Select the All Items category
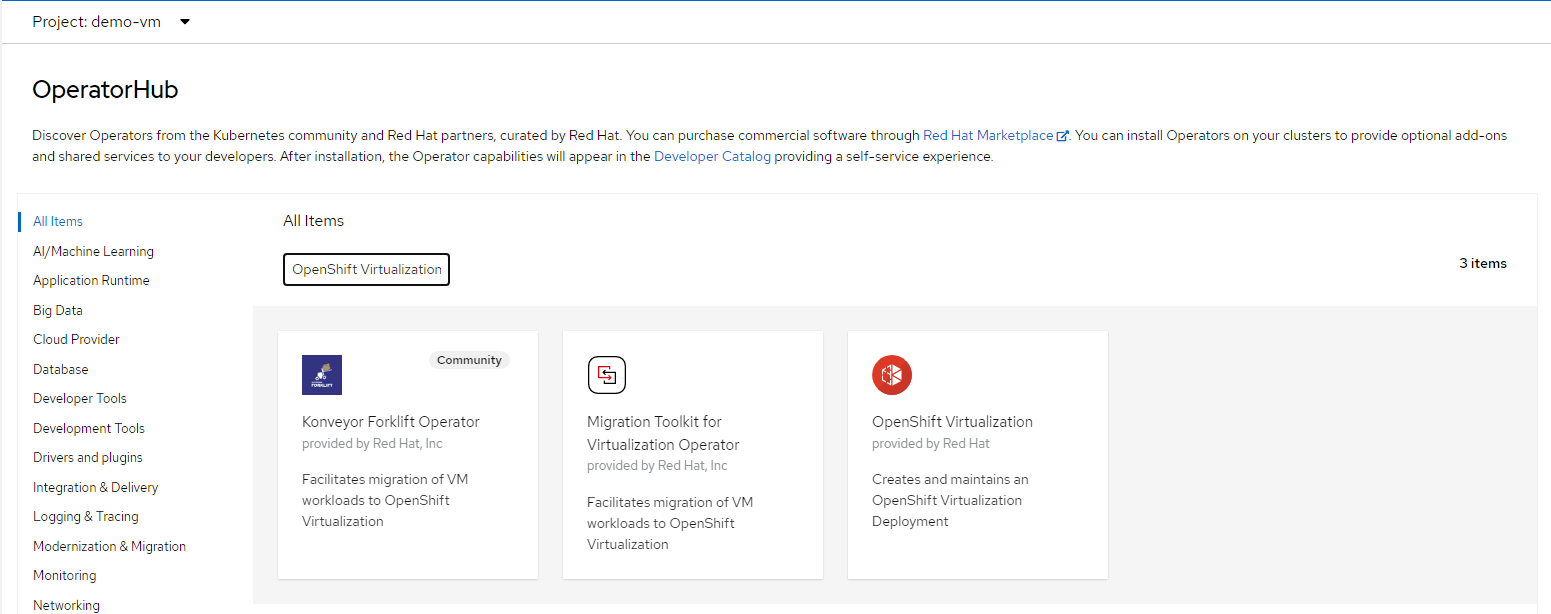Screen dimensions: 1551x614 [x=58, y=222]
